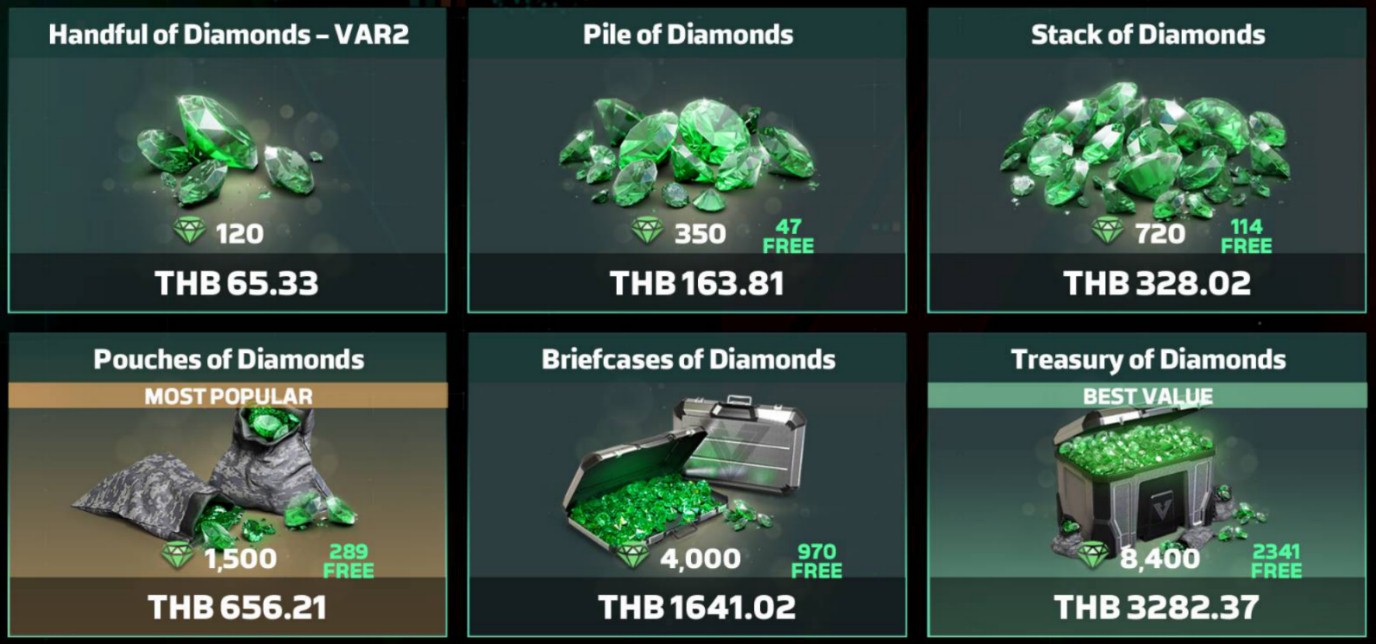Click the BEST VALUE banner
This screenshot has height=644, width=1376.
coord(1147,396)
